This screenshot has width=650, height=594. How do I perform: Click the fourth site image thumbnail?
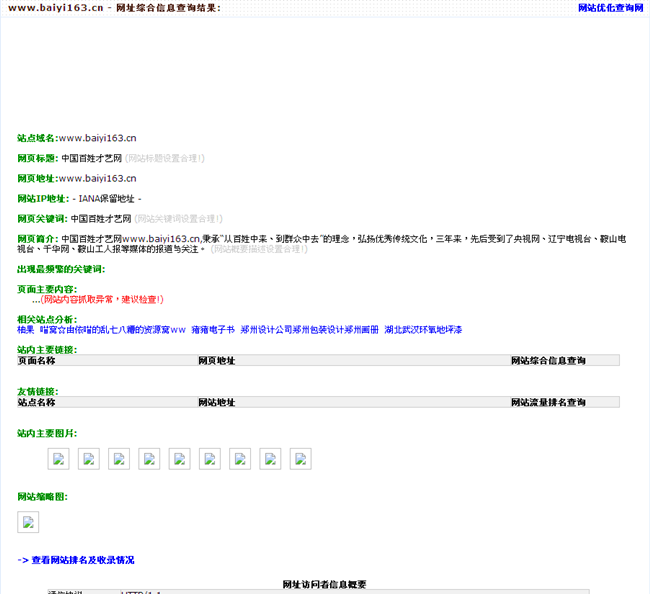pyautogui.click(x=150, y=459)
